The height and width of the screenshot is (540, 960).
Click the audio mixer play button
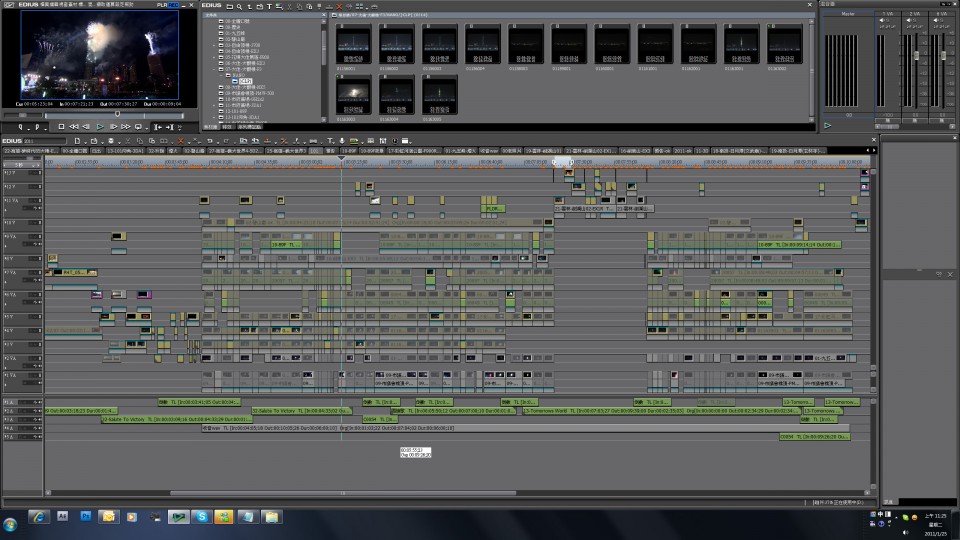[827, 125]
